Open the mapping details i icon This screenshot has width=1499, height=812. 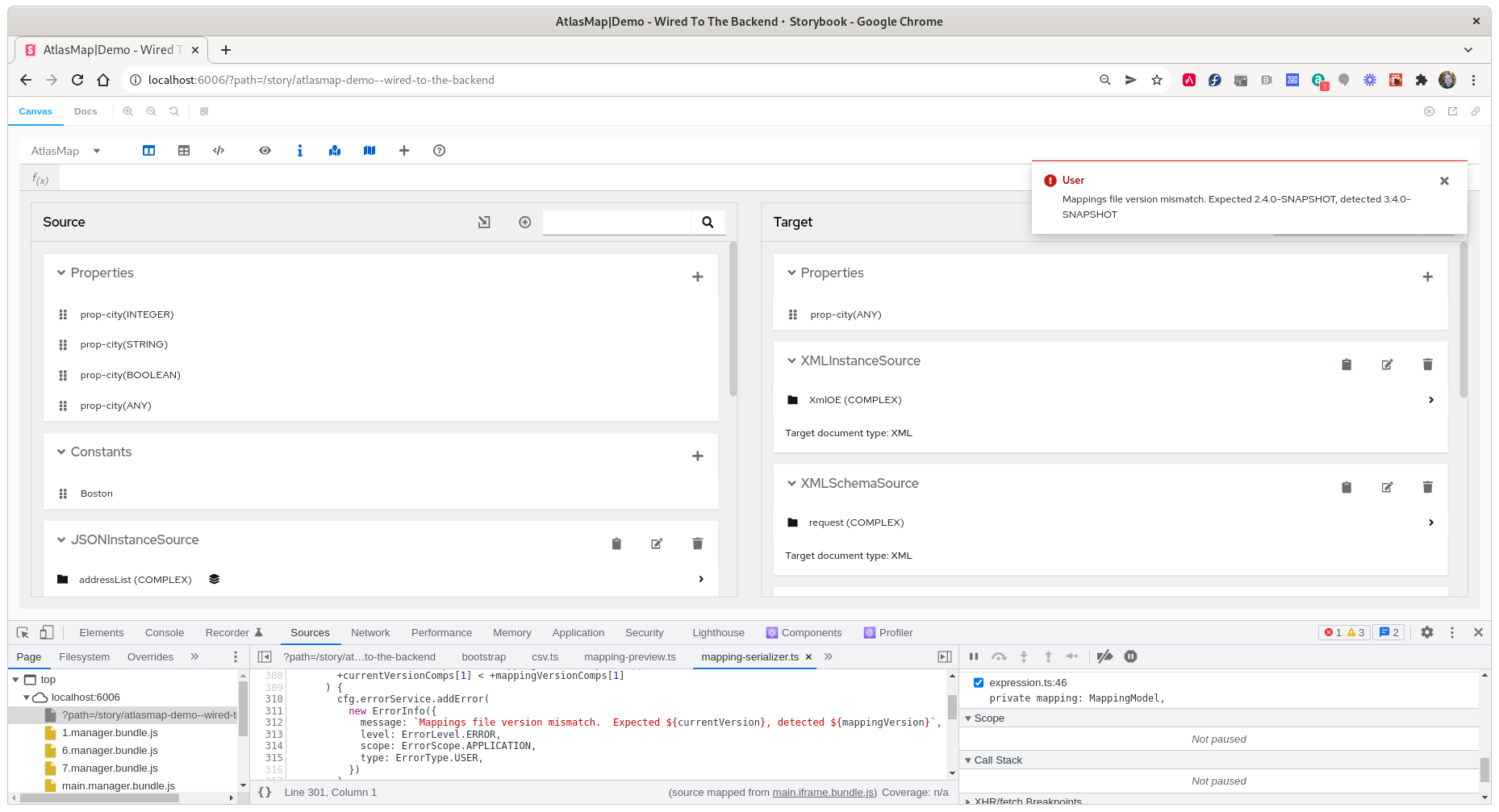(x=300, y=150)
